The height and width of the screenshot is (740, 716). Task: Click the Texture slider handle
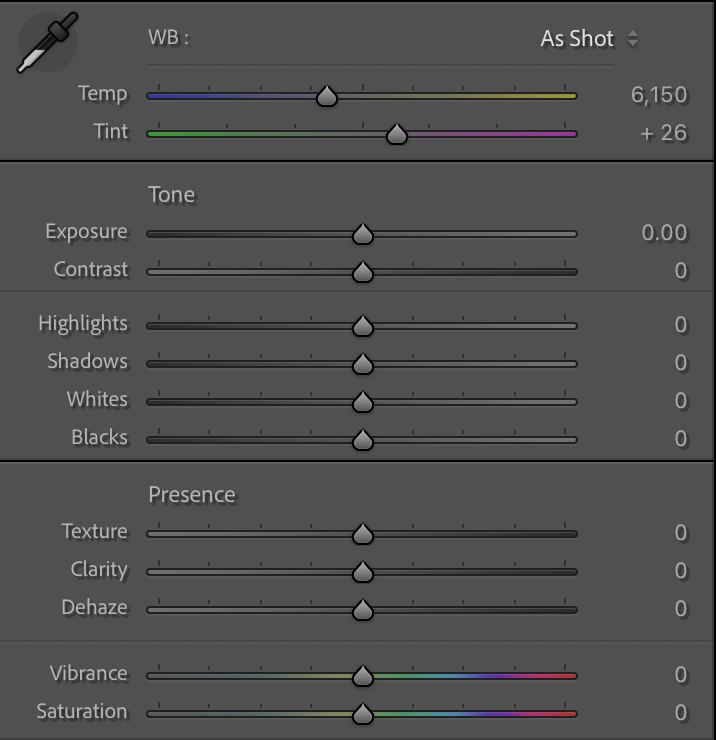363,534
